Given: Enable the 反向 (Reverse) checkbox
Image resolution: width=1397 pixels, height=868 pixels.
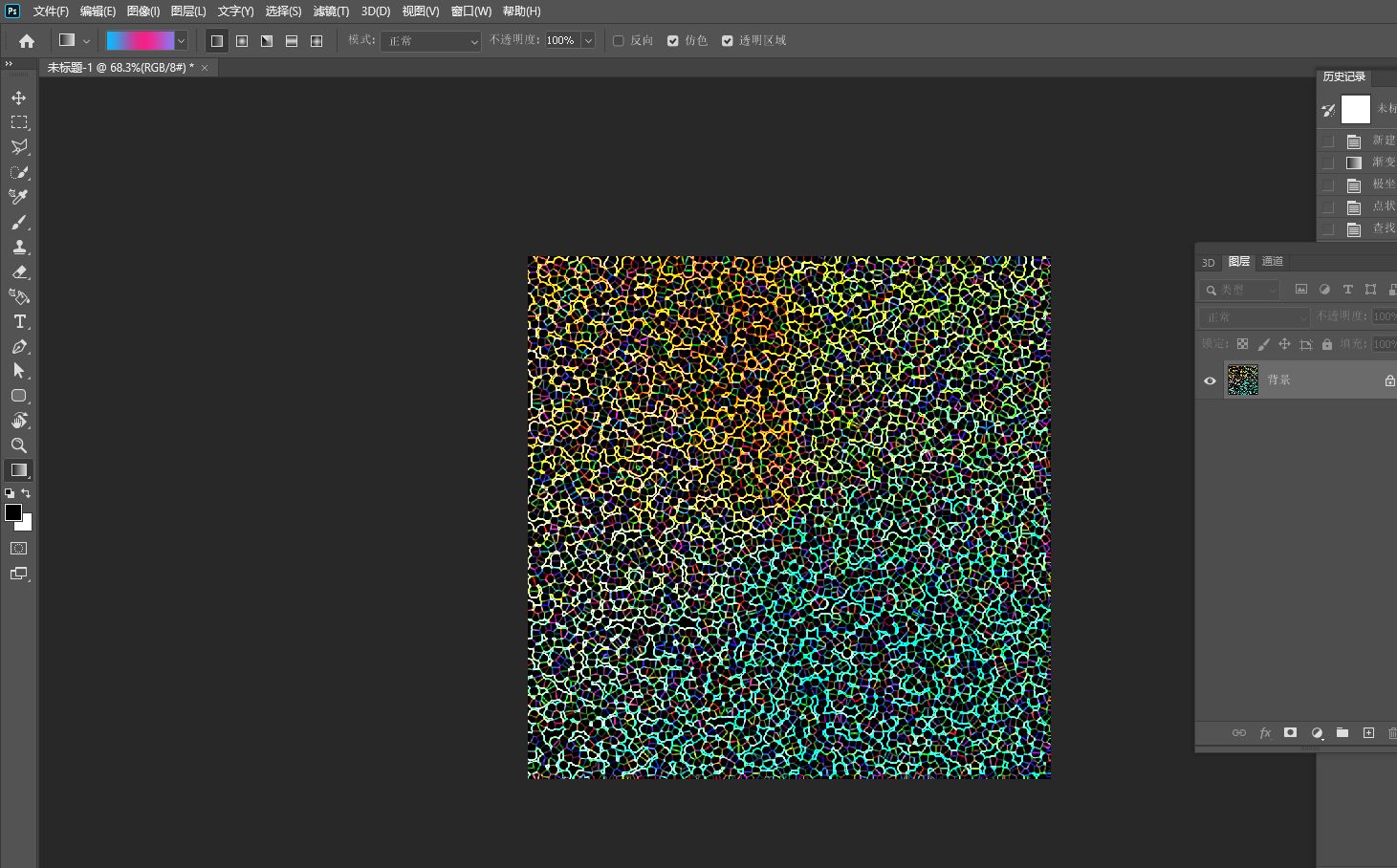Looking at the screenshot, I should pyautogui.click(x=619, y=41).
